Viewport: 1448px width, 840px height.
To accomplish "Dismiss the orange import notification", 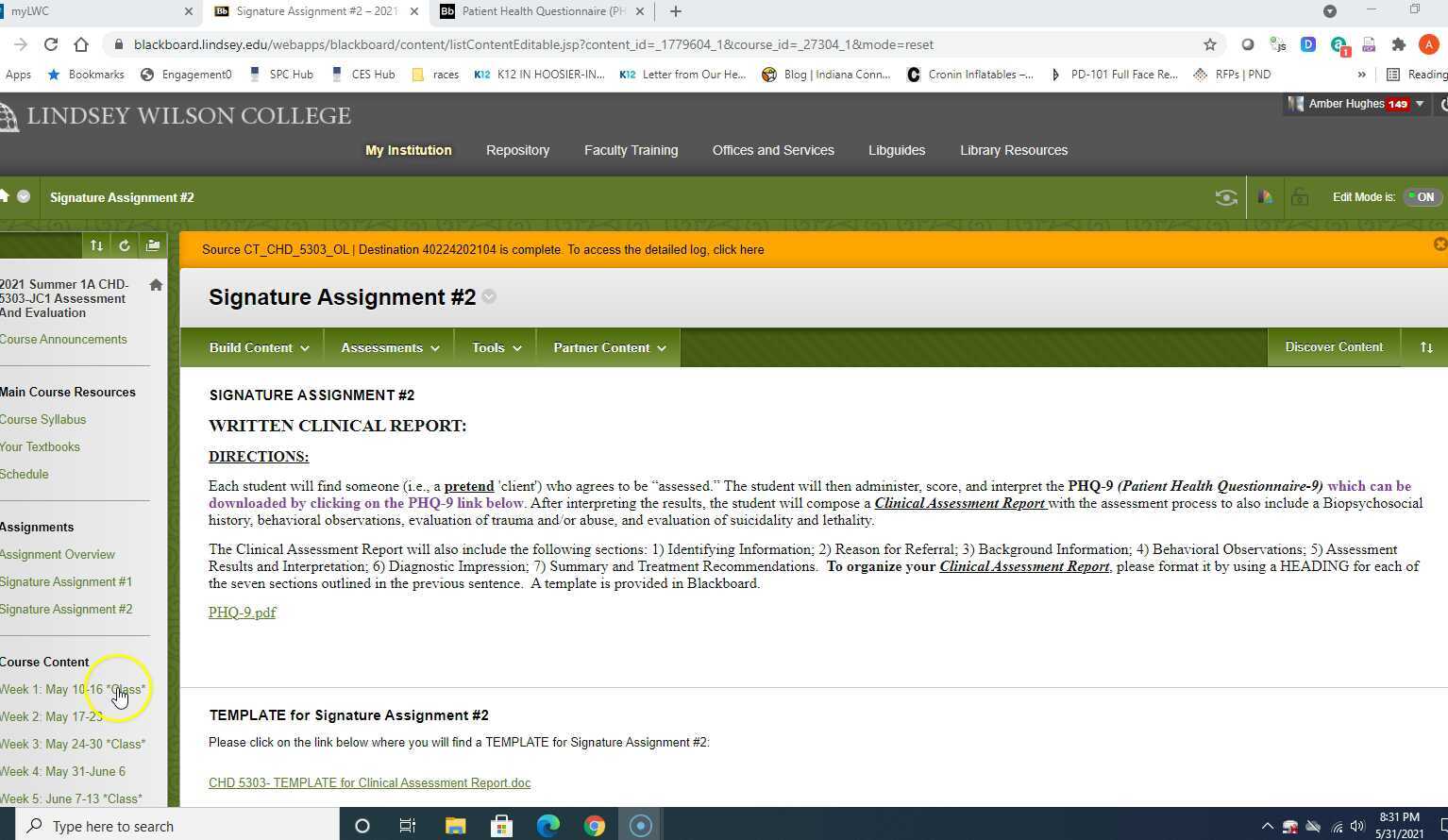I will tap(1439, 244).
